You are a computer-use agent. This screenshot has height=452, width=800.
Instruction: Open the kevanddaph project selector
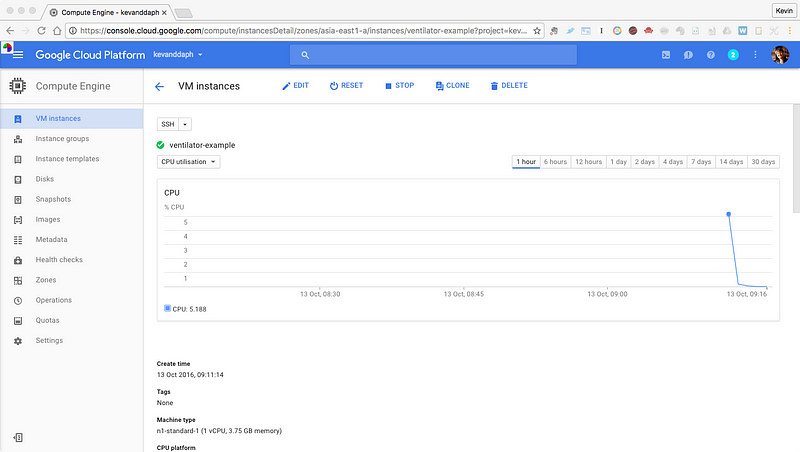click(x=178, y=55)
